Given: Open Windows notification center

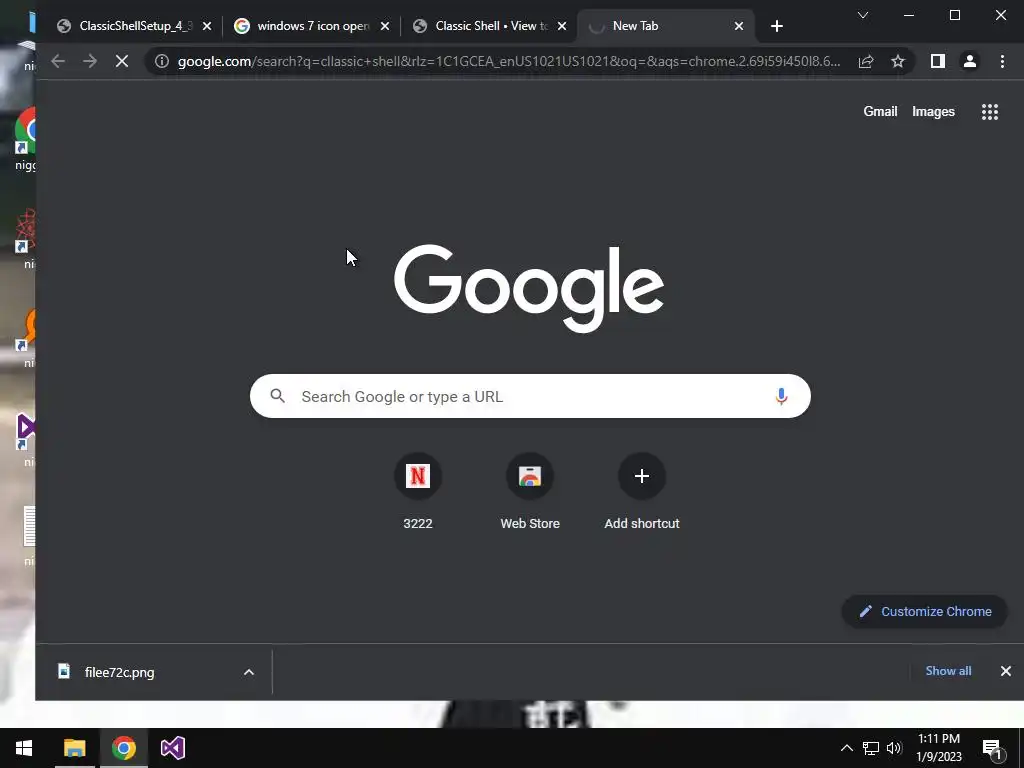Looking at the screenshot, I should 992,748.
